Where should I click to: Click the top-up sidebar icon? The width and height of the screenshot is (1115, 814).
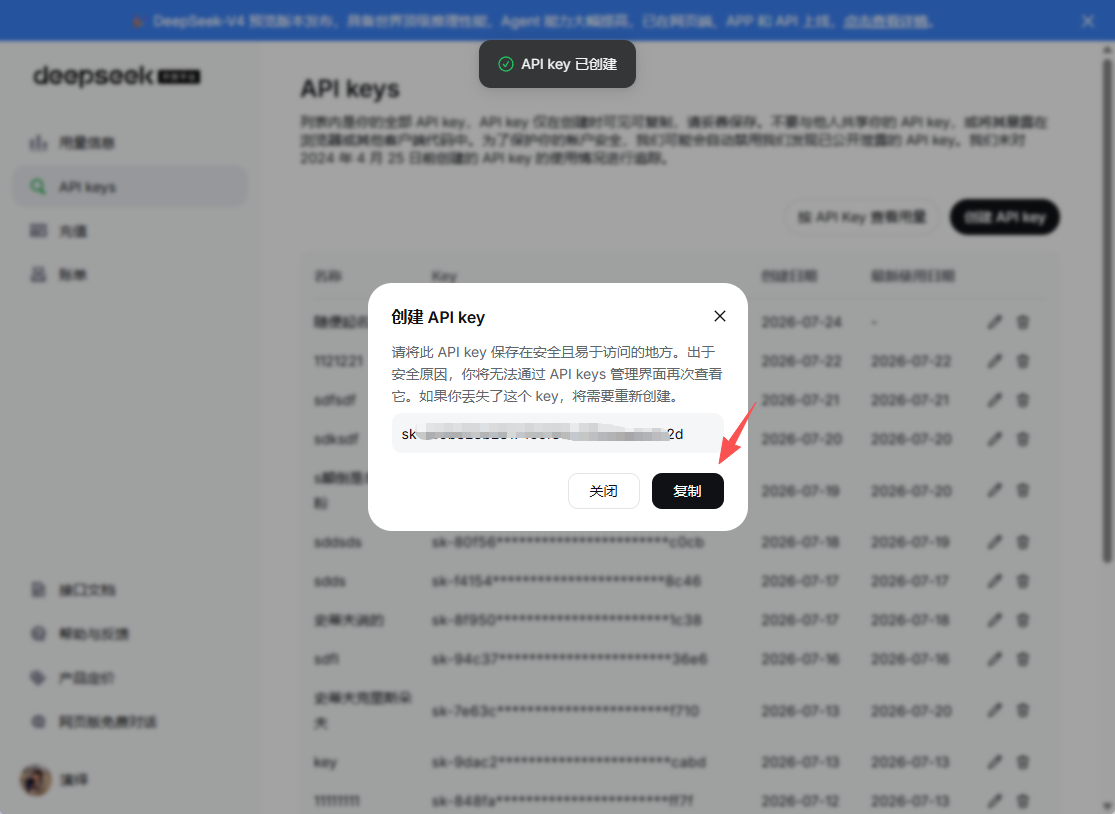click(38, 230)
